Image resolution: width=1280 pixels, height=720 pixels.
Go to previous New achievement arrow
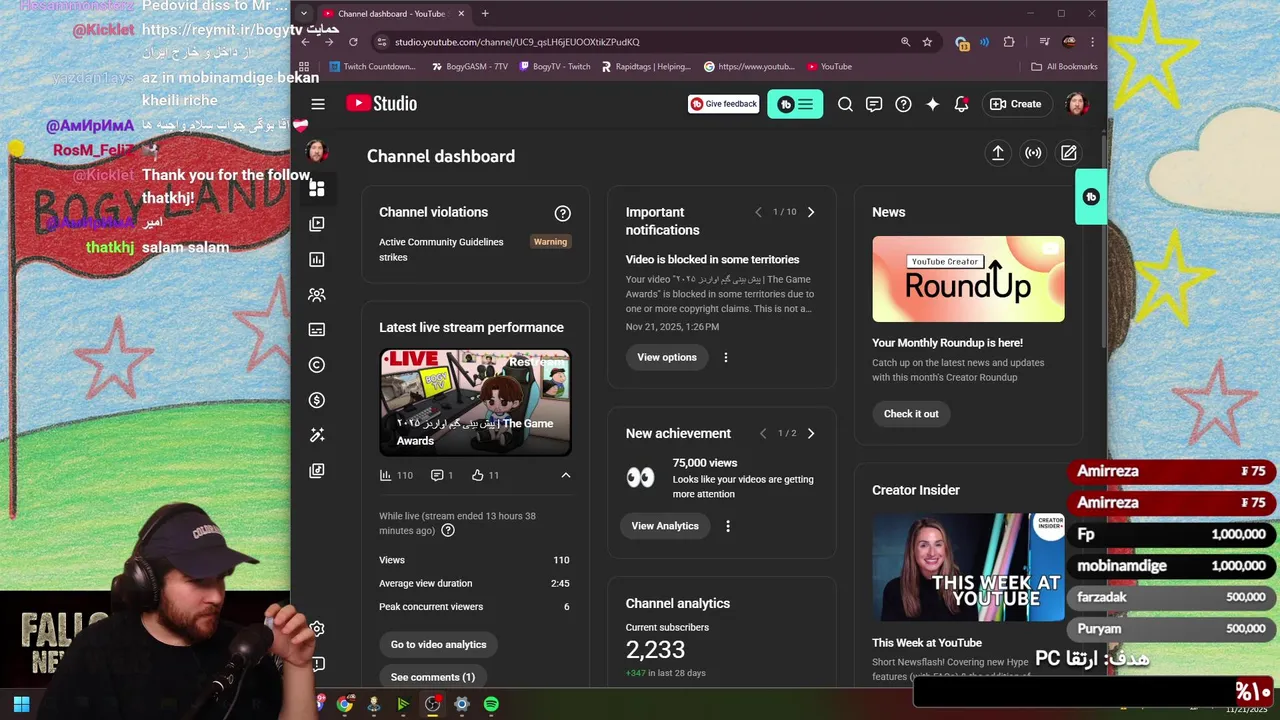(763, 433)
